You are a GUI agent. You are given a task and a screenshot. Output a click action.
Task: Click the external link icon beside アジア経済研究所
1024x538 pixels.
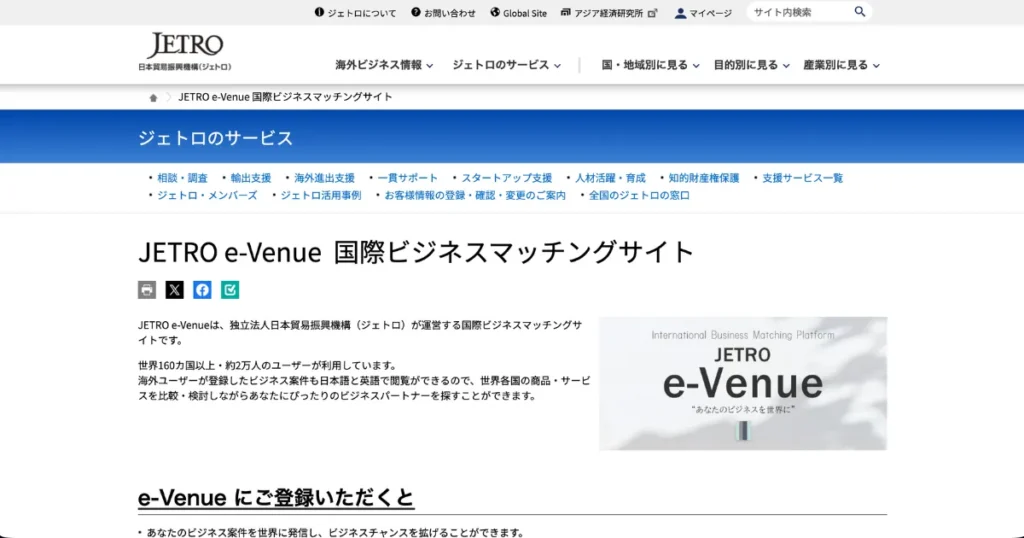(652, 13)
